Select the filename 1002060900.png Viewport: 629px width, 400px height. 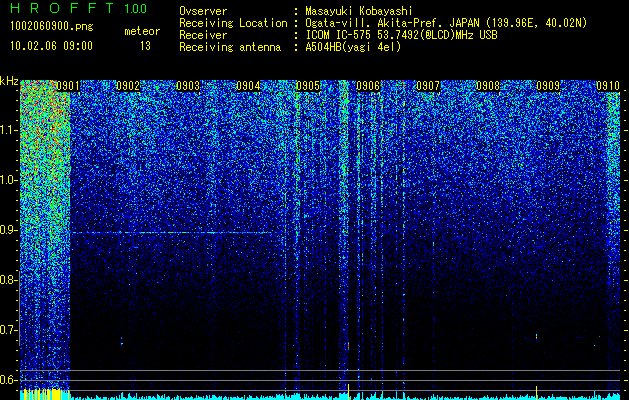(x=51, y=27)
